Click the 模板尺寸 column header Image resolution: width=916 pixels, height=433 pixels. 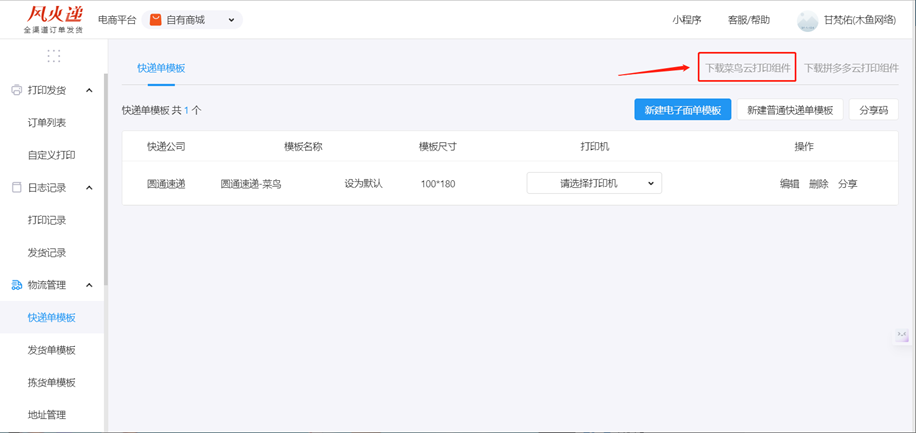click(438, 146)
